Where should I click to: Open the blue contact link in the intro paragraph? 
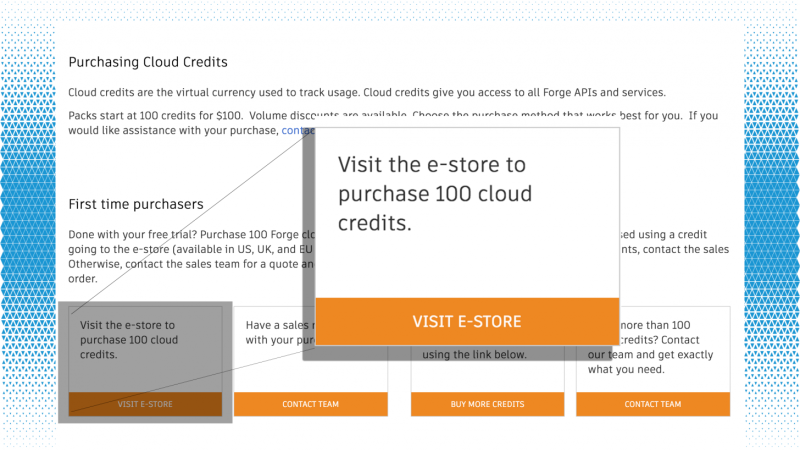tap(298, 131)
